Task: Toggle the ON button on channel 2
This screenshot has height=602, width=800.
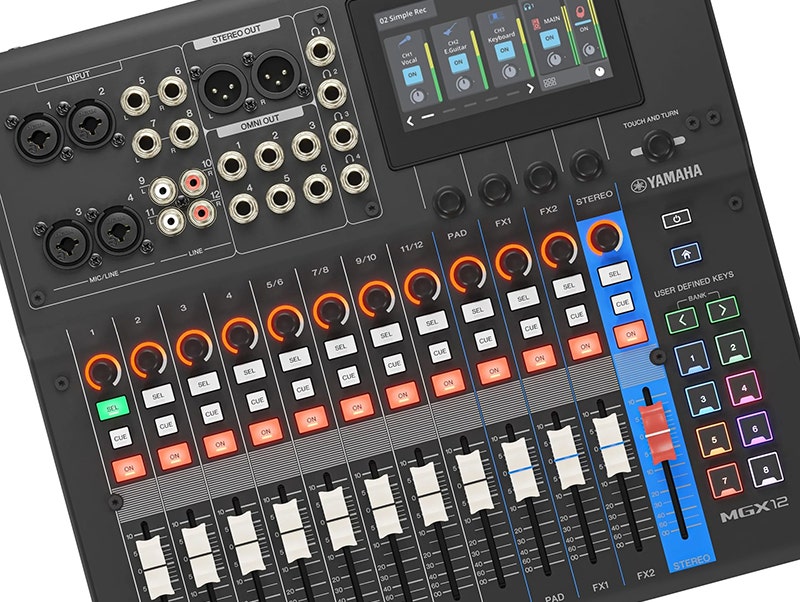Action: coord(174,456)
